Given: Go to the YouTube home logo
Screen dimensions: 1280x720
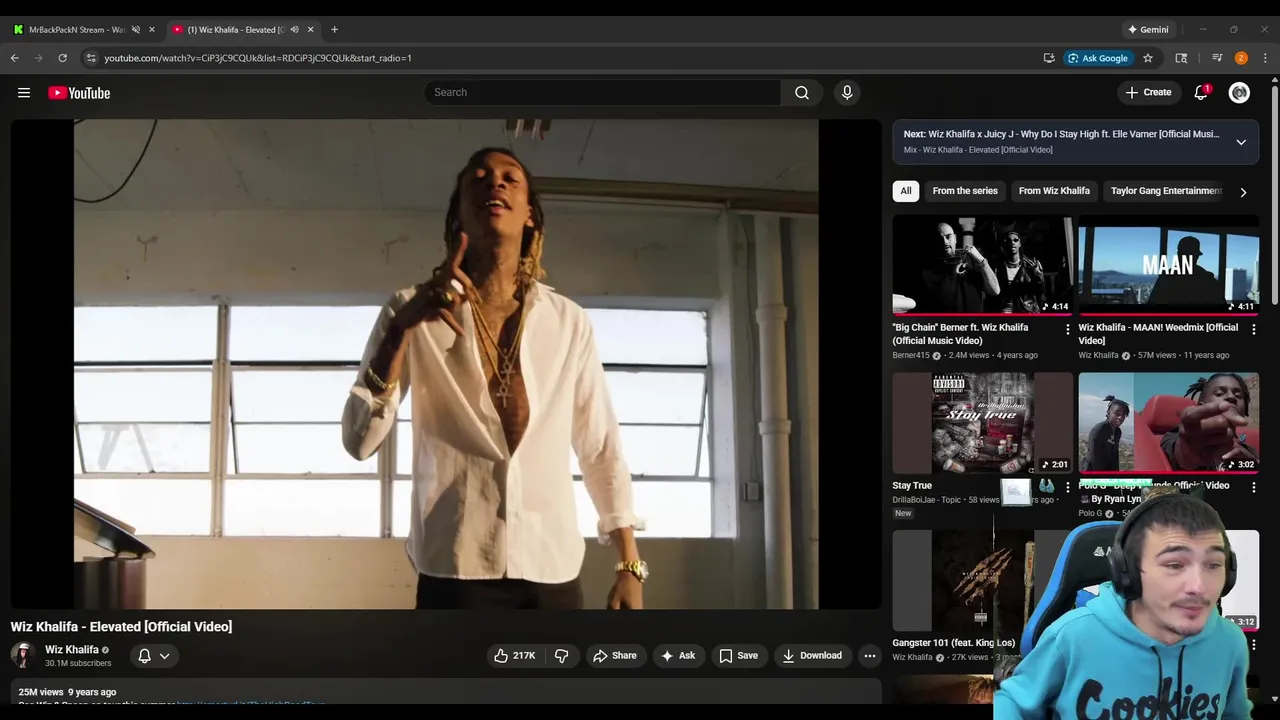Looking at the screenshot, I should pyautogui.click(x=79, y=93).
